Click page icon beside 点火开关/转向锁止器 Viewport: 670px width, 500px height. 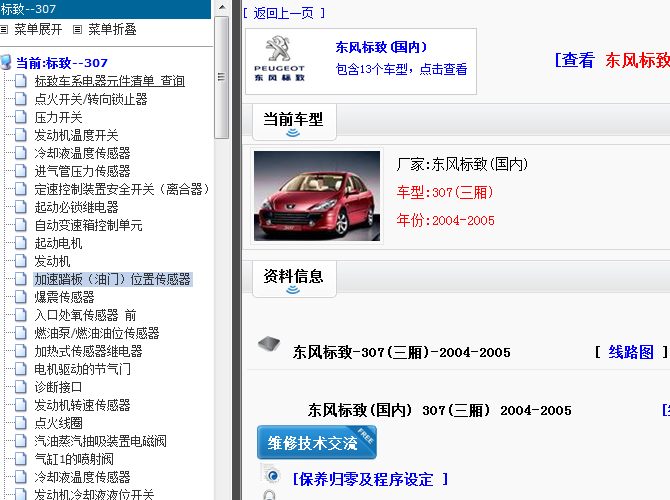[21, 99]
